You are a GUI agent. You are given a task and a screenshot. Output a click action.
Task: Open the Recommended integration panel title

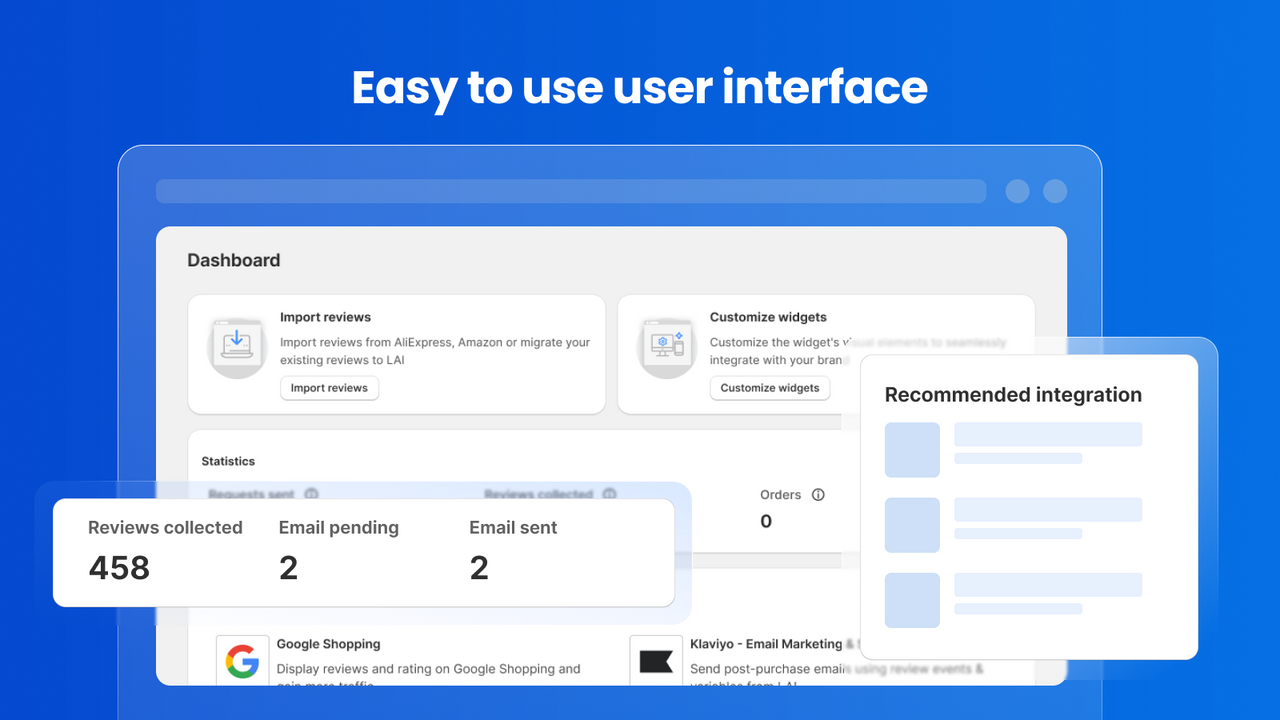(x=1013, y=395)
